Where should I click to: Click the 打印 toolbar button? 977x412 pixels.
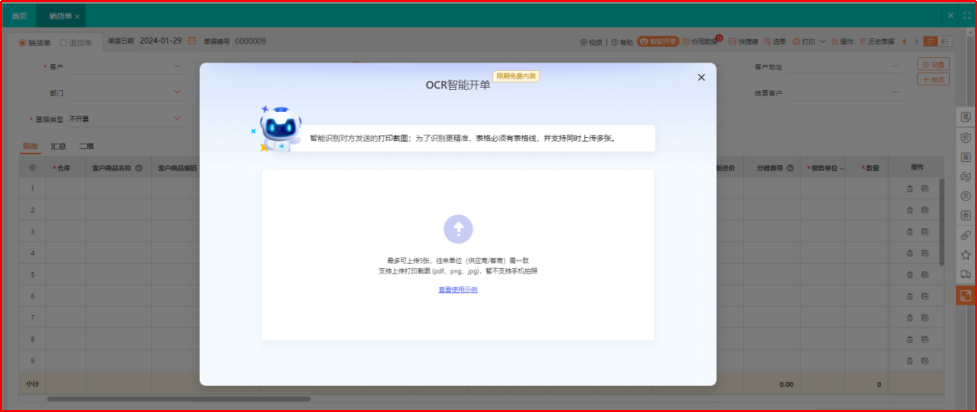tap(804, 42)
